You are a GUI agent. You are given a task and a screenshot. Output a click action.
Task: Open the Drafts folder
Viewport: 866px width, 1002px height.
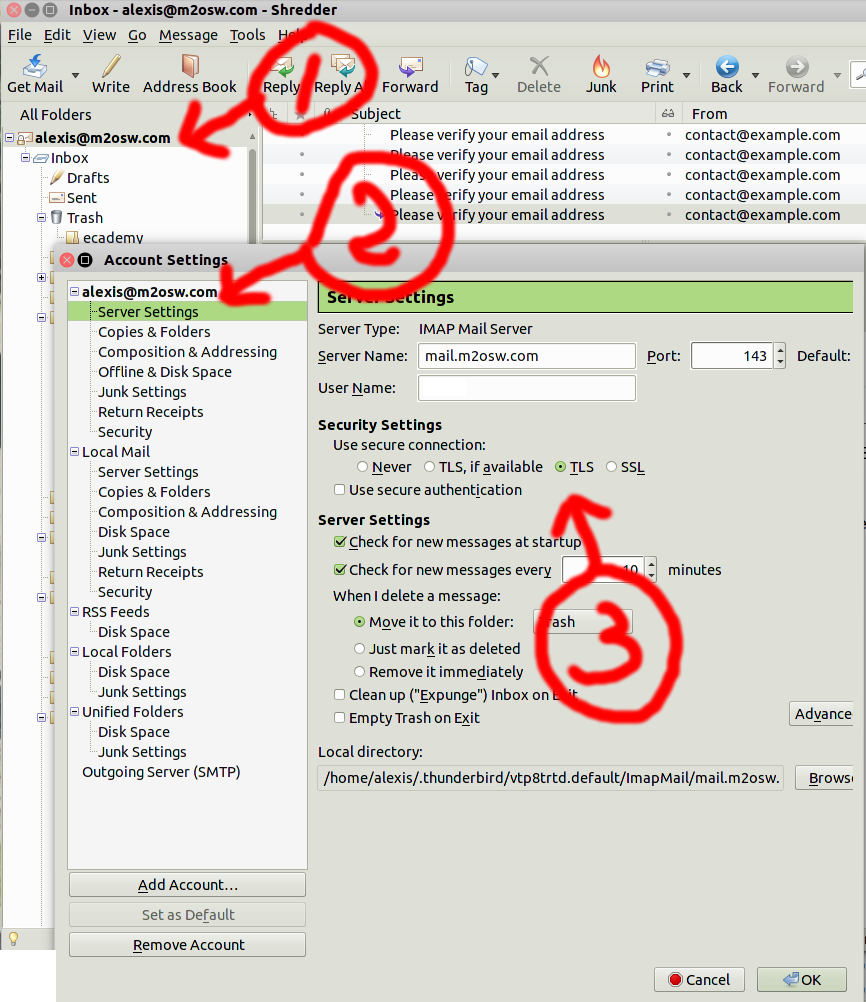point(88,178)
